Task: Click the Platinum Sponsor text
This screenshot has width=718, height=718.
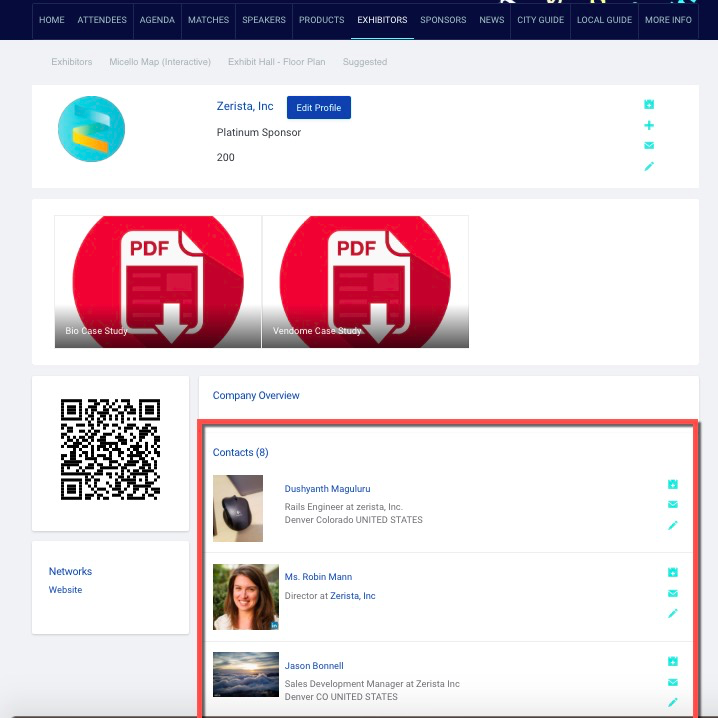Action: coord(259,132)
